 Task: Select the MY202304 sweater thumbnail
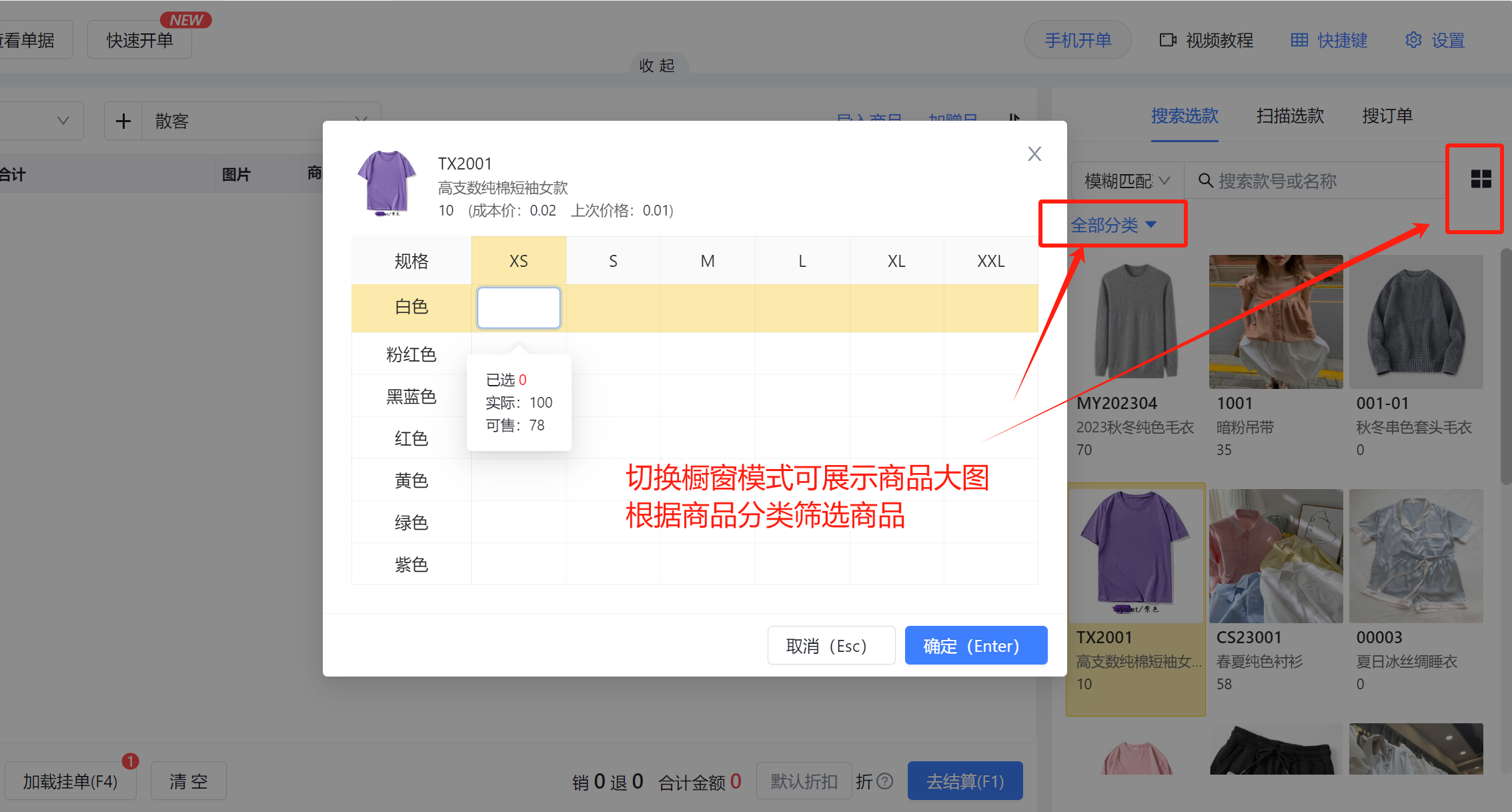coord(1136,322)
